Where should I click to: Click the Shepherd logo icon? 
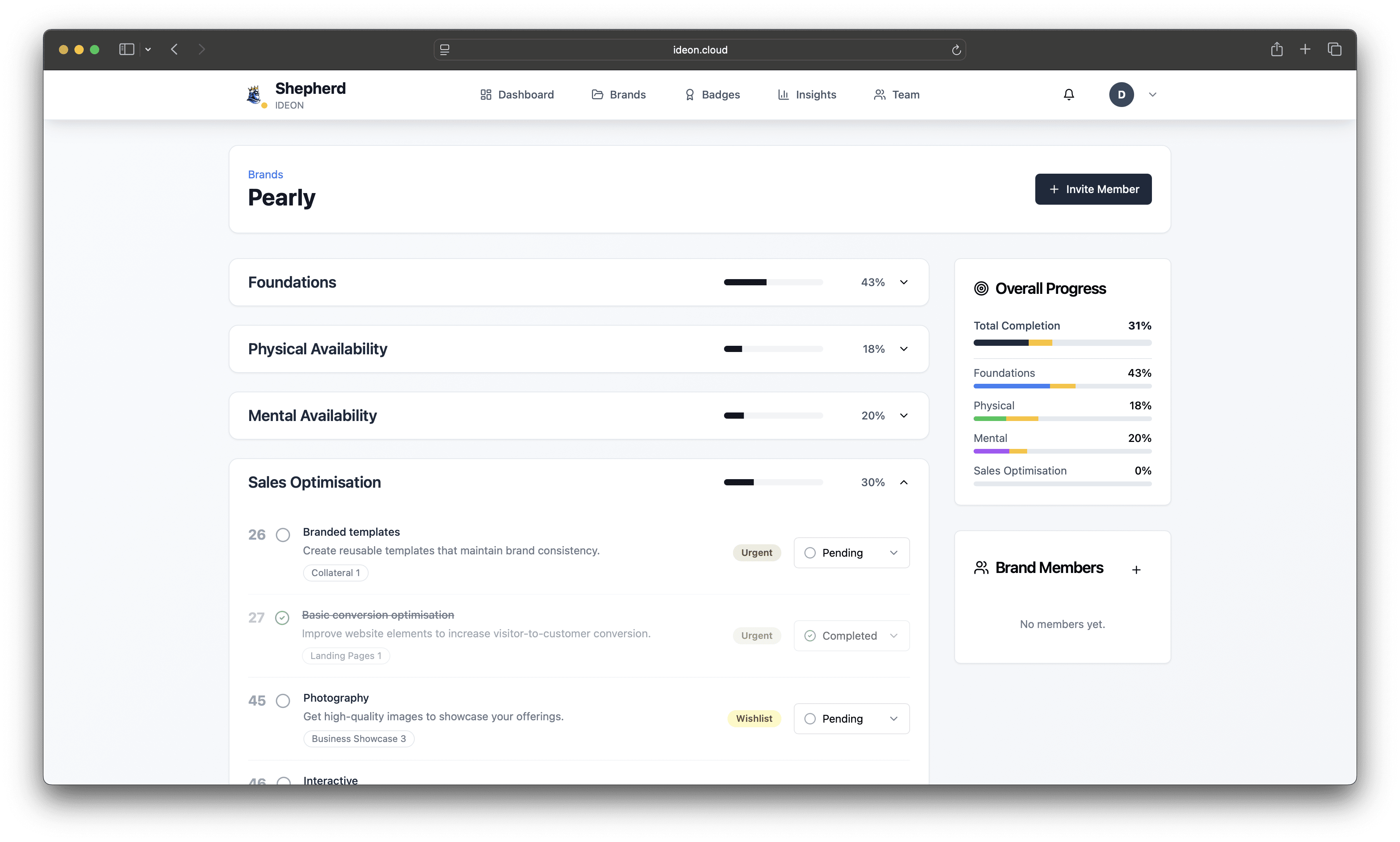[254, 94]
